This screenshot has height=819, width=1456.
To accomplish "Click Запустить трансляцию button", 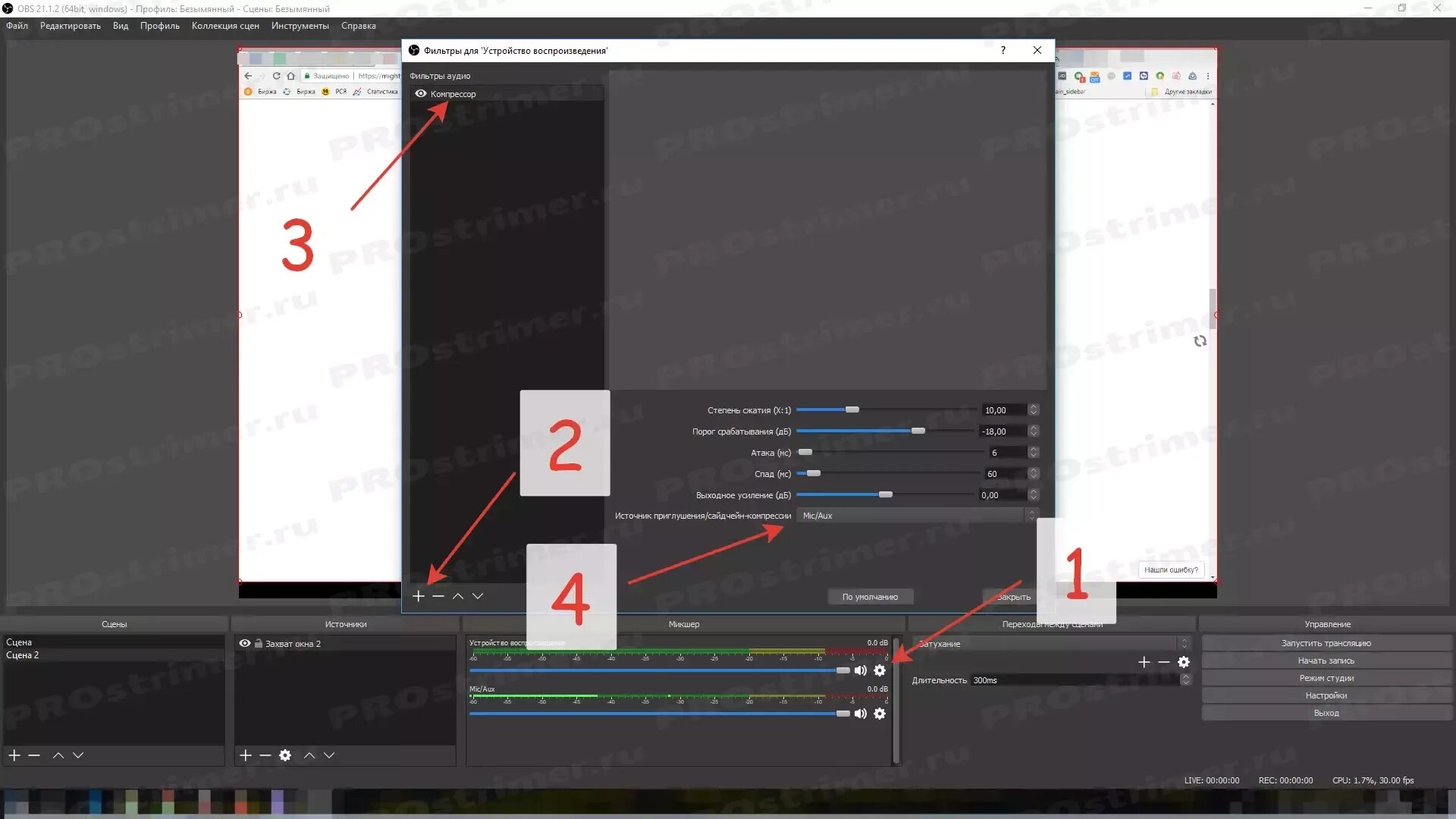I will click(1326, 643).
